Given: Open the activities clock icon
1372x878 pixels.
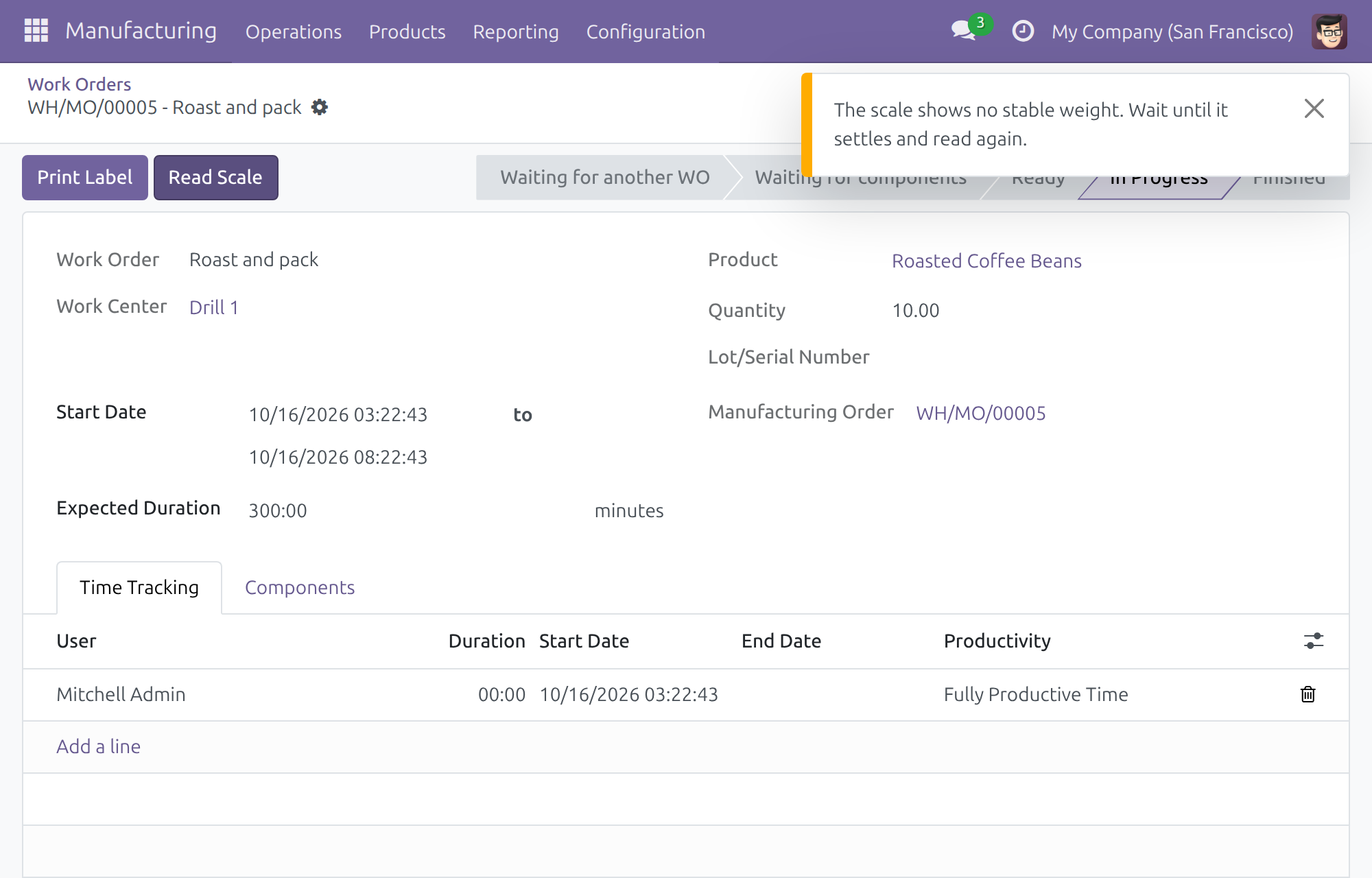Looking at the screenshot, I should coord(1023,31).
